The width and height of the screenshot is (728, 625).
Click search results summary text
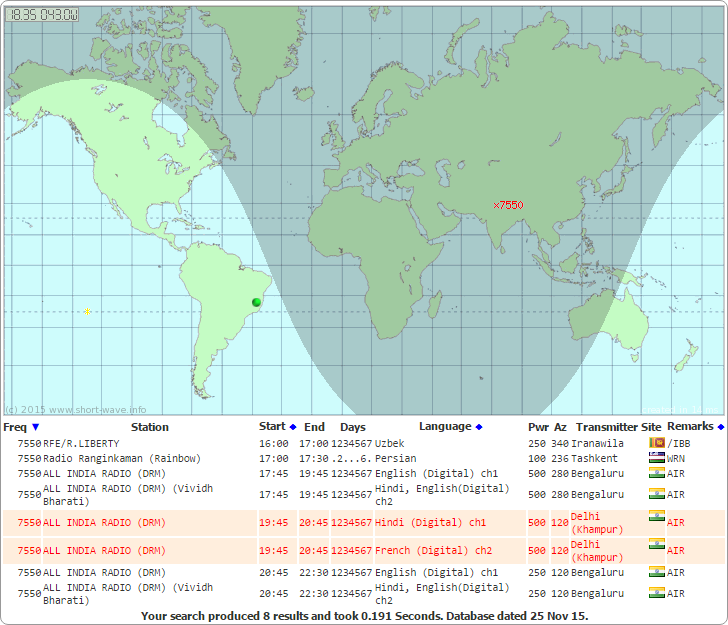coord(364,616)
